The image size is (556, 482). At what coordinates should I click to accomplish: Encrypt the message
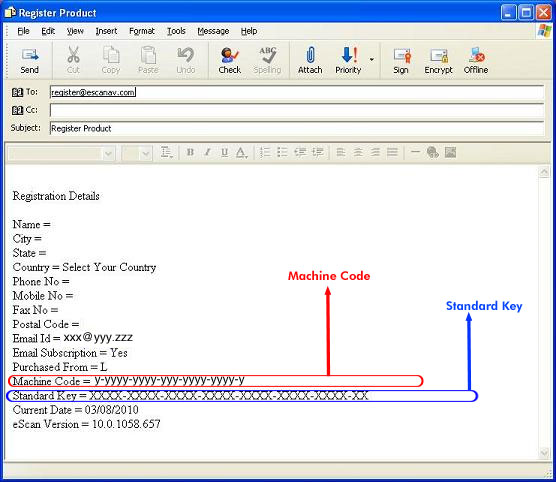point(439,60)
